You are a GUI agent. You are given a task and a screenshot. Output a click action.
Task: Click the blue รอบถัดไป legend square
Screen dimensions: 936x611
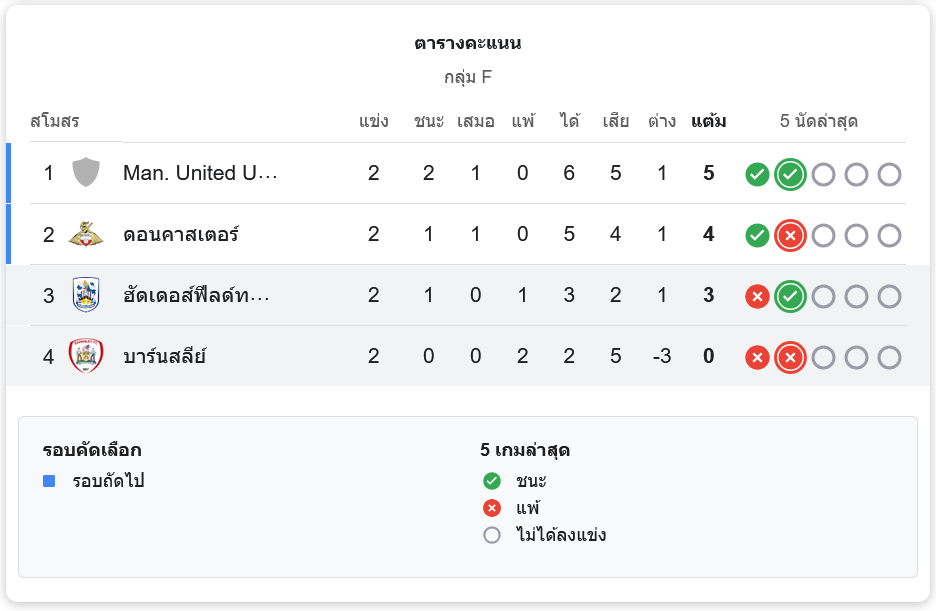tap(49, 481)
